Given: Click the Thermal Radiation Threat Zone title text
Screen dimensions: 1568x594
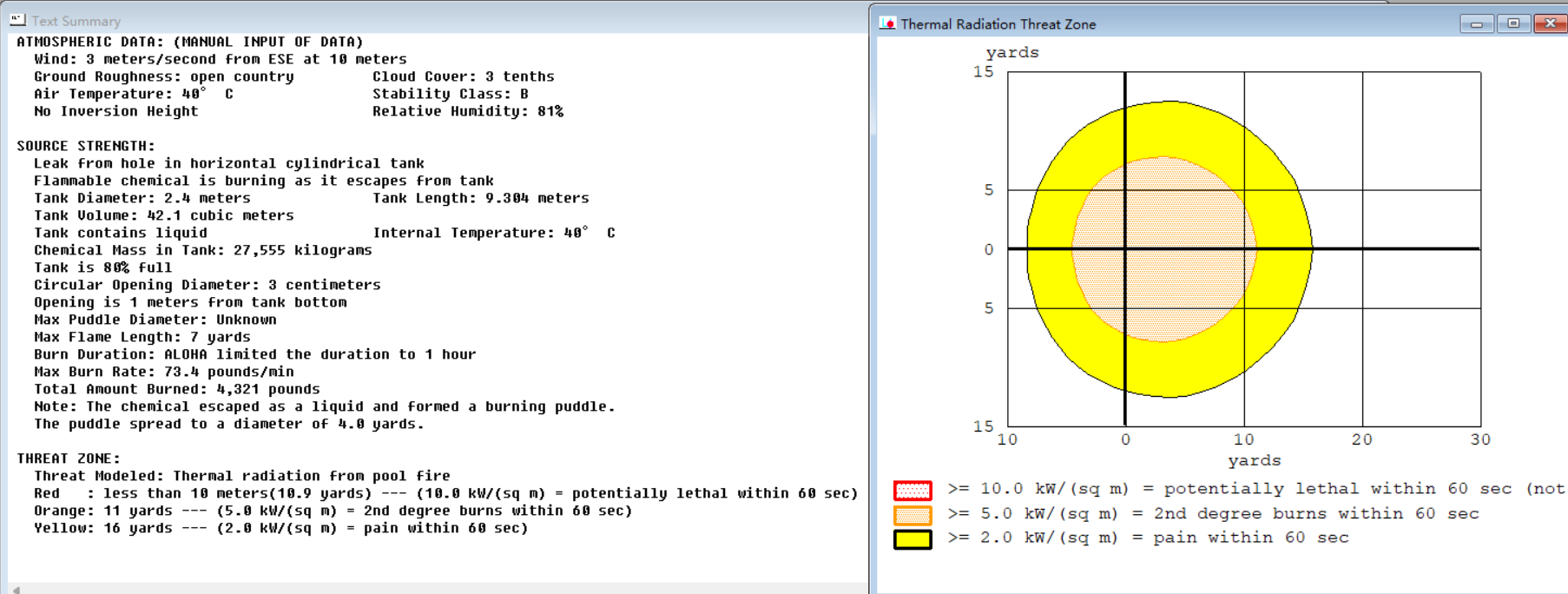Looking at the screenshot, I should tap(998, 24).
